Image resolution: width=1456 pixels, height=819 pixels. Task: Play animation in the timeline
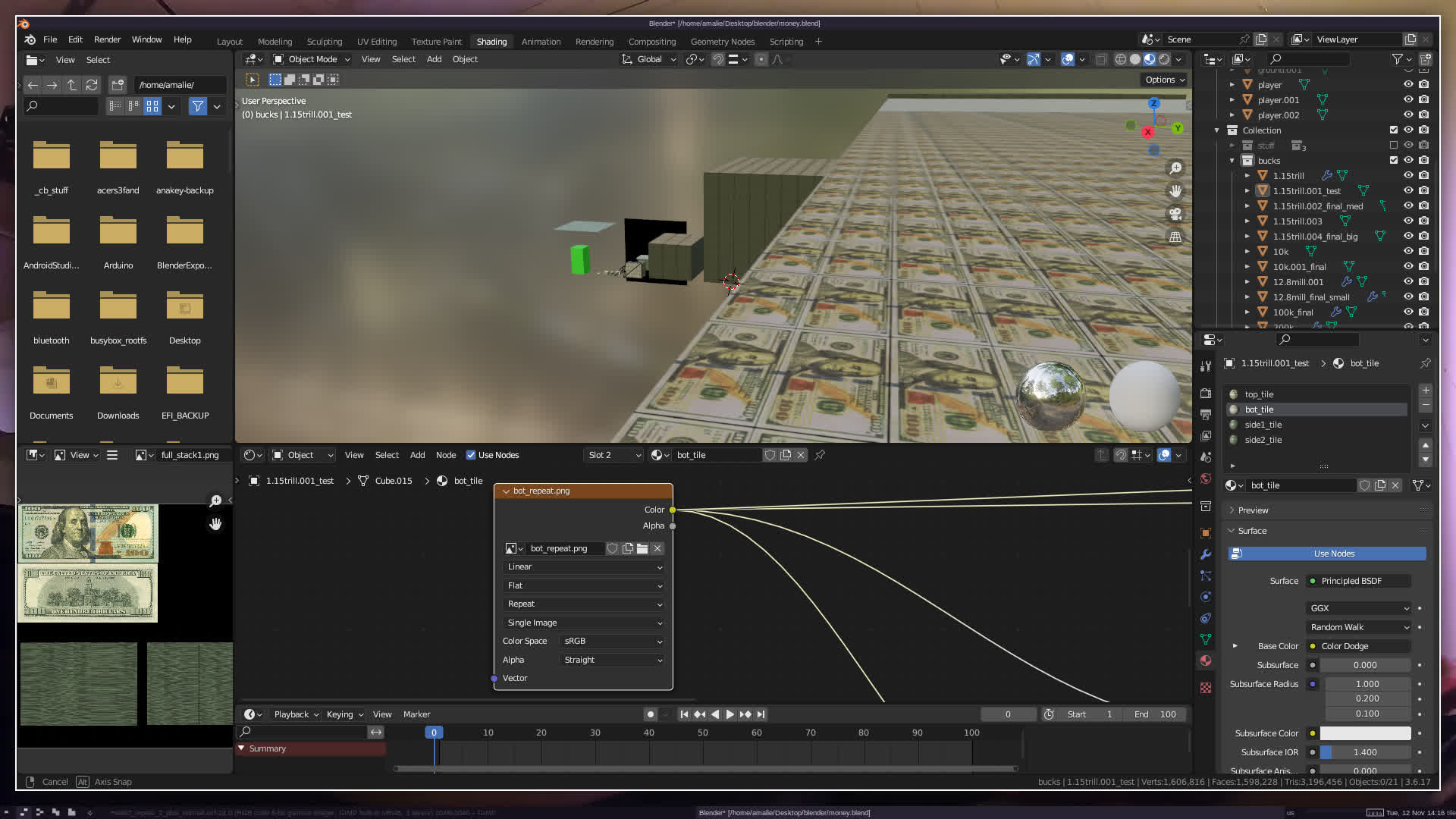pyautogui.click(x=730, y=714)
